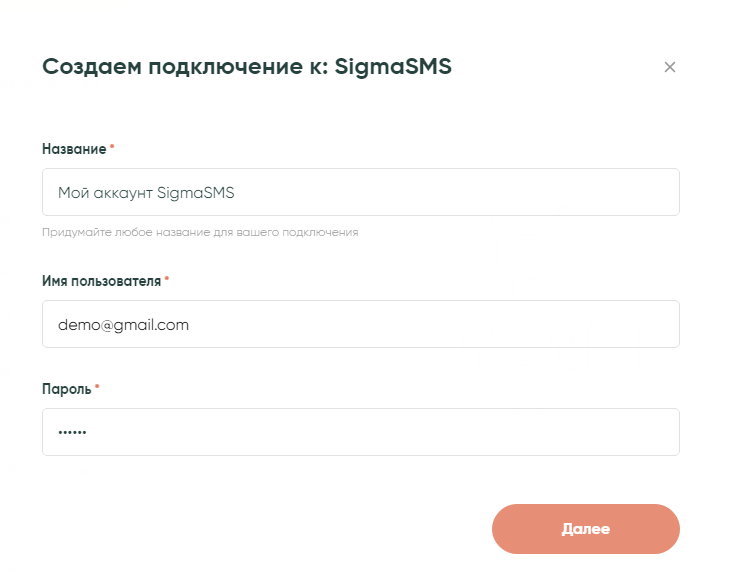Click the Название input field
731x572 pixels.
[360, 192]
